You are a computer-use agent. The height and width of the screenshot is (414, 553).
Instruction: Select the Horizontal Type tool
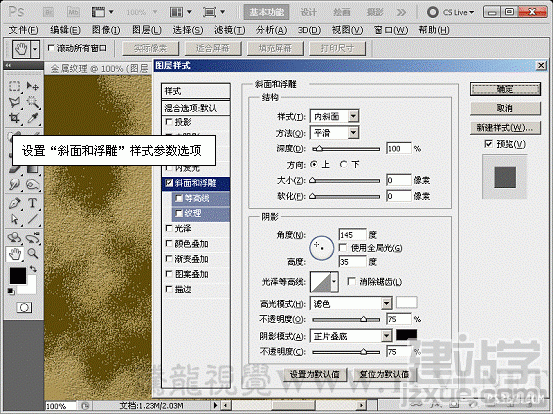(32, 203)
